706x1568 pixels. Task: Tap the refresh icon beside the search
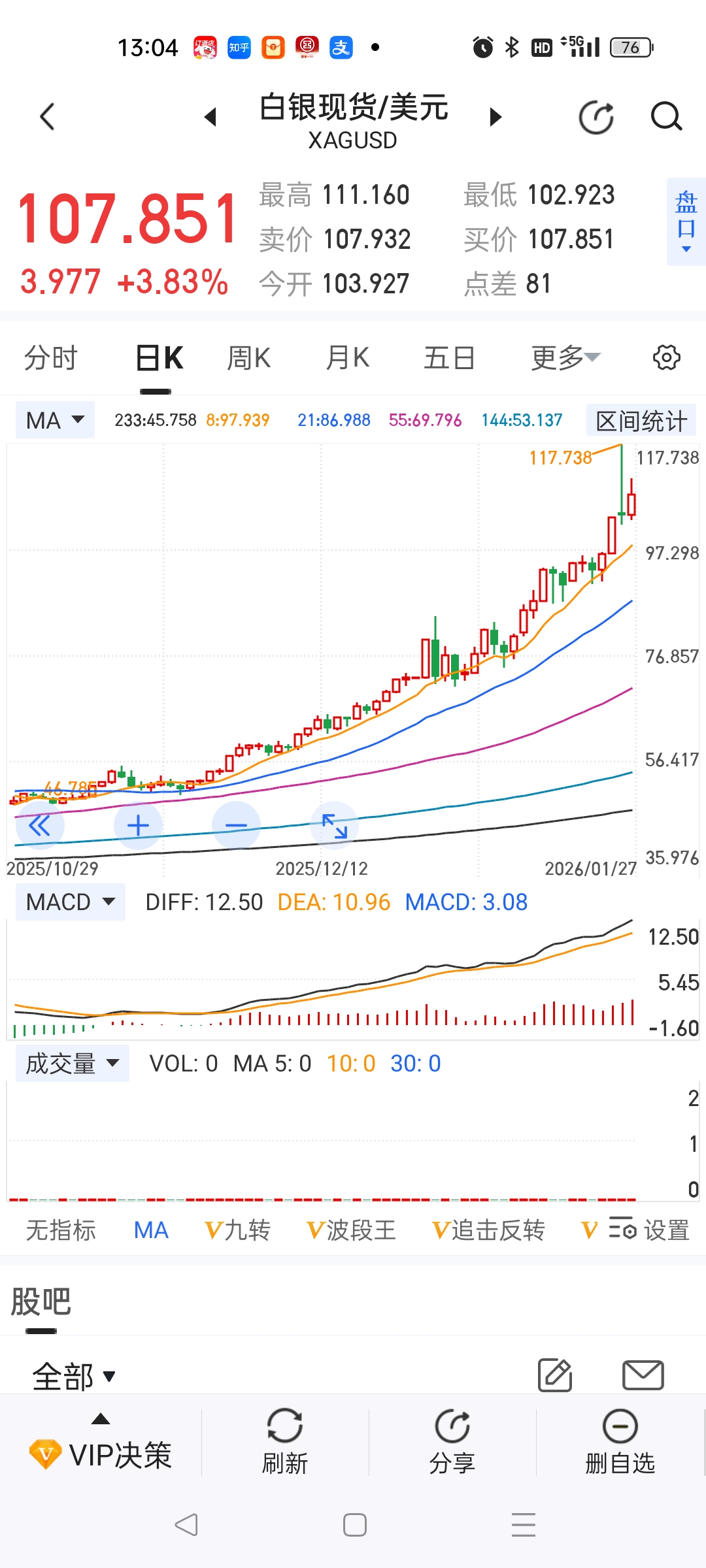[x=596, y=118]
